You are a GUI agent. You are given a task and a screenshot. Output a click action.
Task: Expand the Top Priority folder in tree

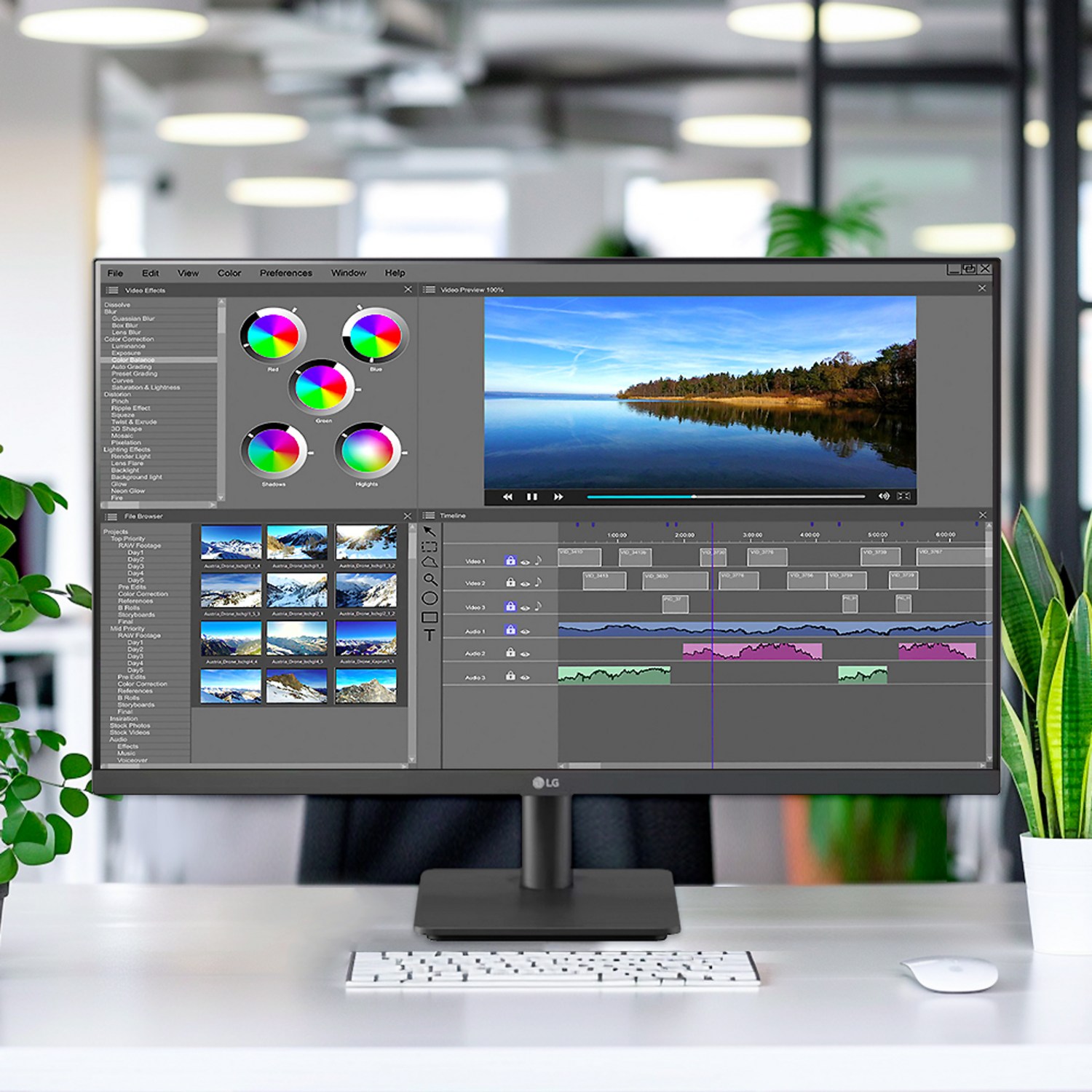coord(127,539)
